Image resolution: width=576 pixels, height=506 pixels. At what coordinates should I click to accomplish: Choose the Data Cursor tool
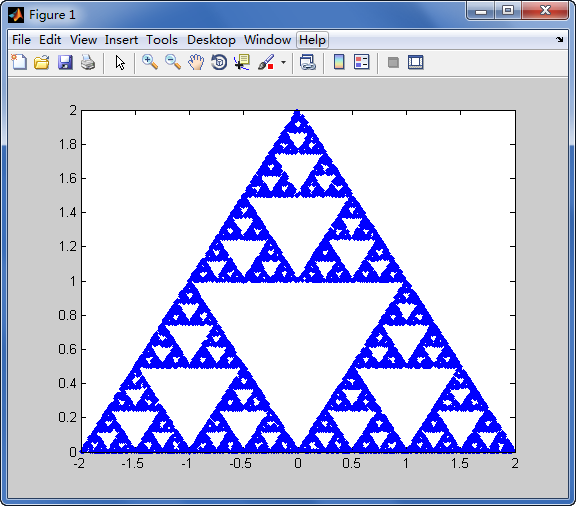(x=242, y=62)
